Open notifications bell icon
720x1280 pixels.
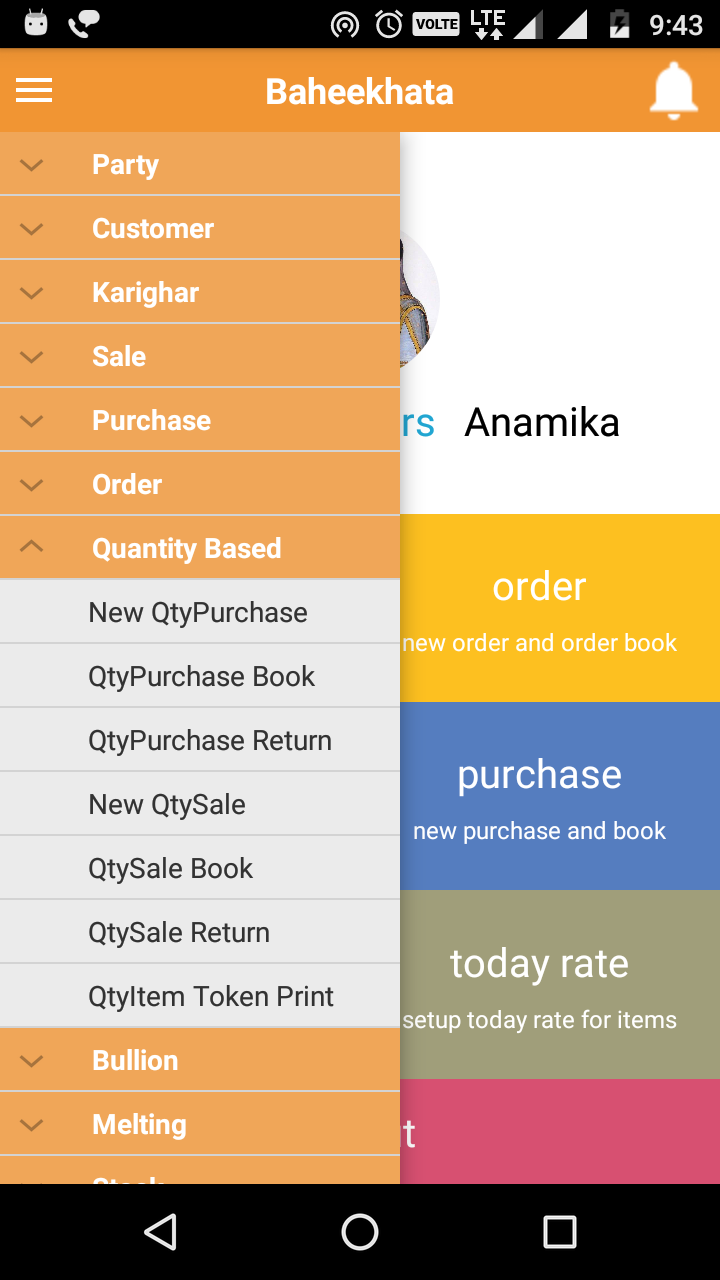tap(674, 91)
